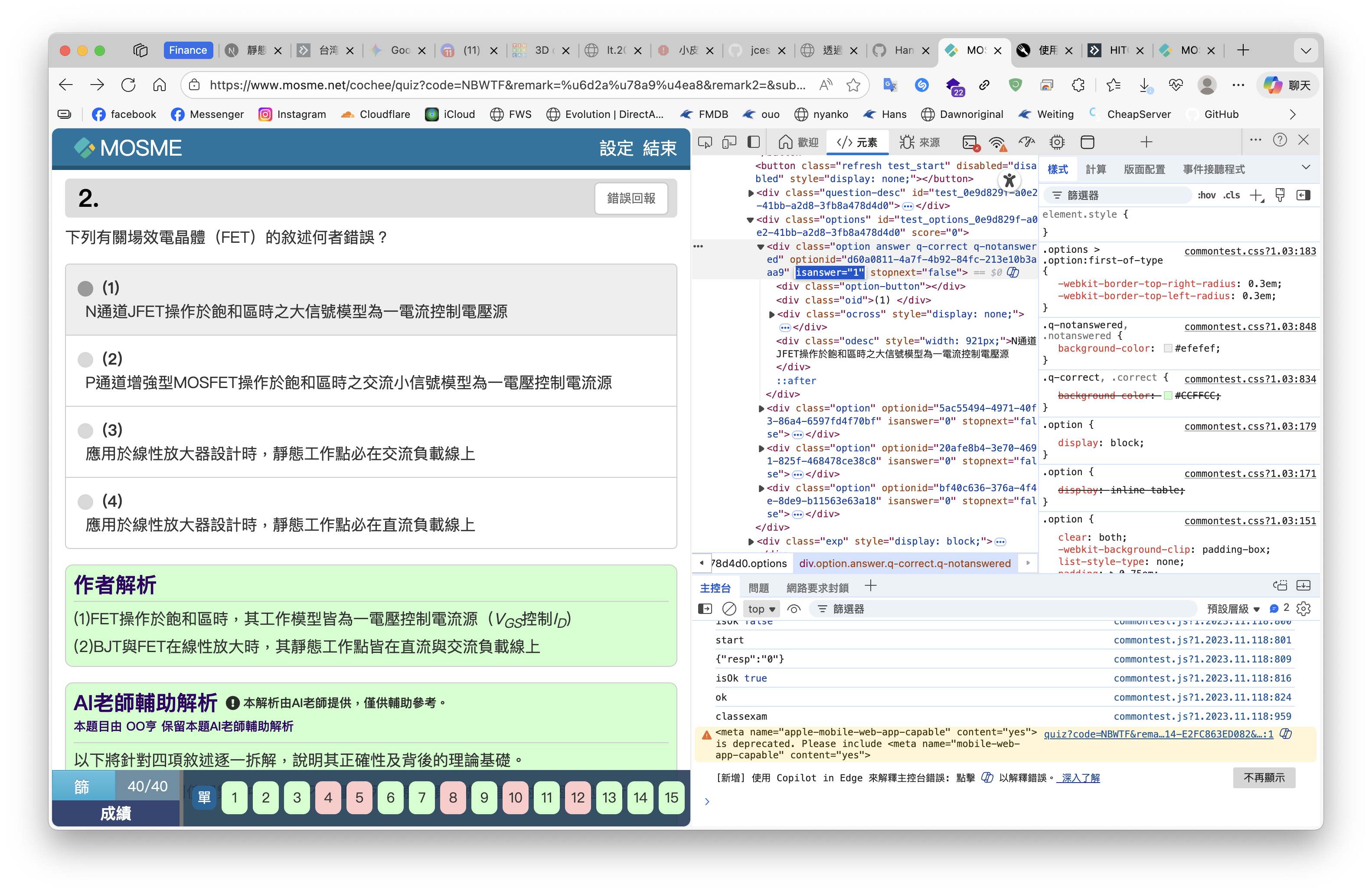
Task: Expand the exp div tree node
Action: (x=751, y=541)
